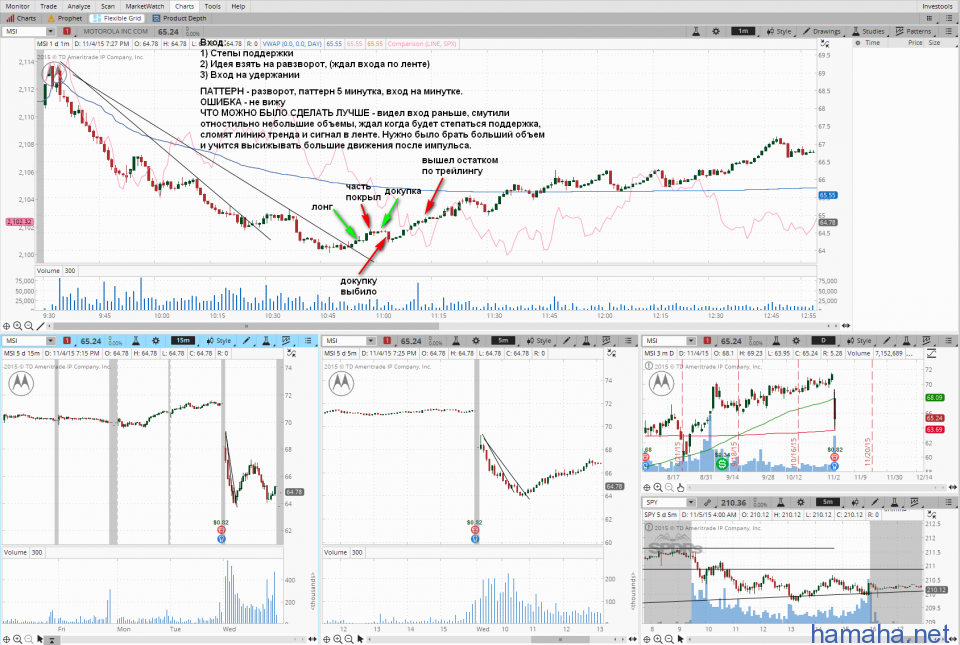
Task: Open main chart list options menu
Action: pos(948,31)
